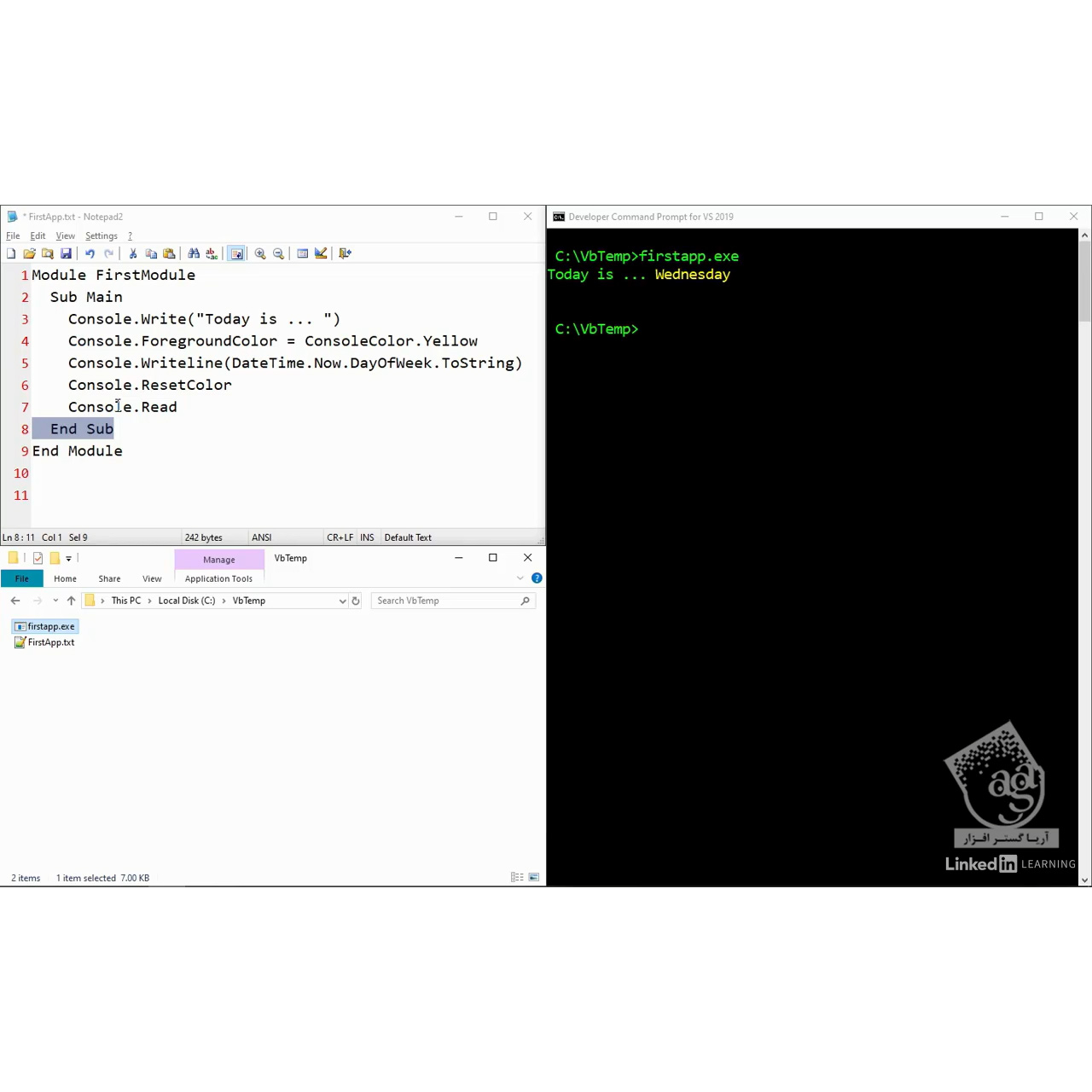
Task: Switch to large icons view in Explorer
Action: (x=534, y=877)
